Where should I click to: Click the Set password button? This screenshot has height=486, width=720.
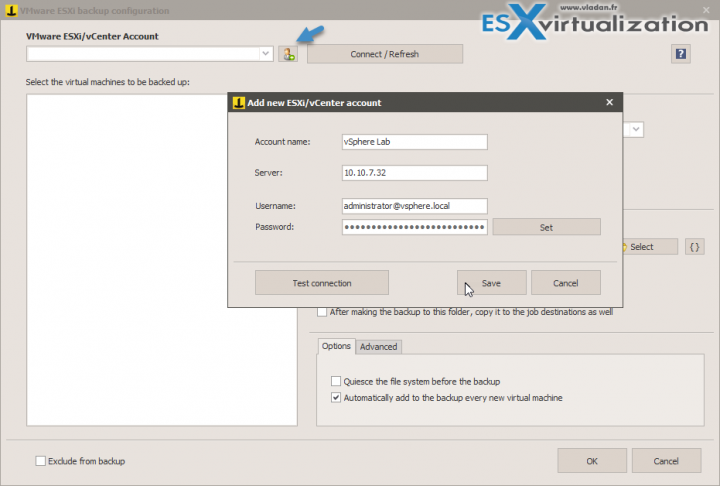[546, 227]
